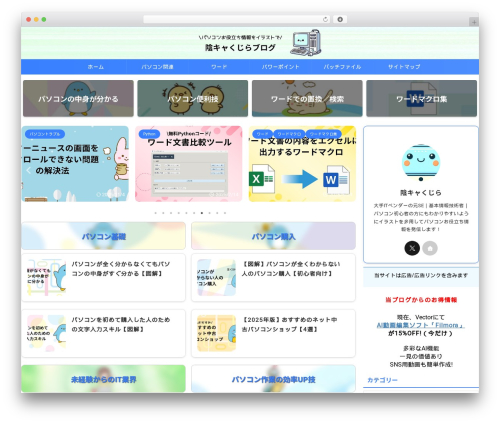Open the パソコン関連 menu

pyautogui.click(x=157, y=67)
